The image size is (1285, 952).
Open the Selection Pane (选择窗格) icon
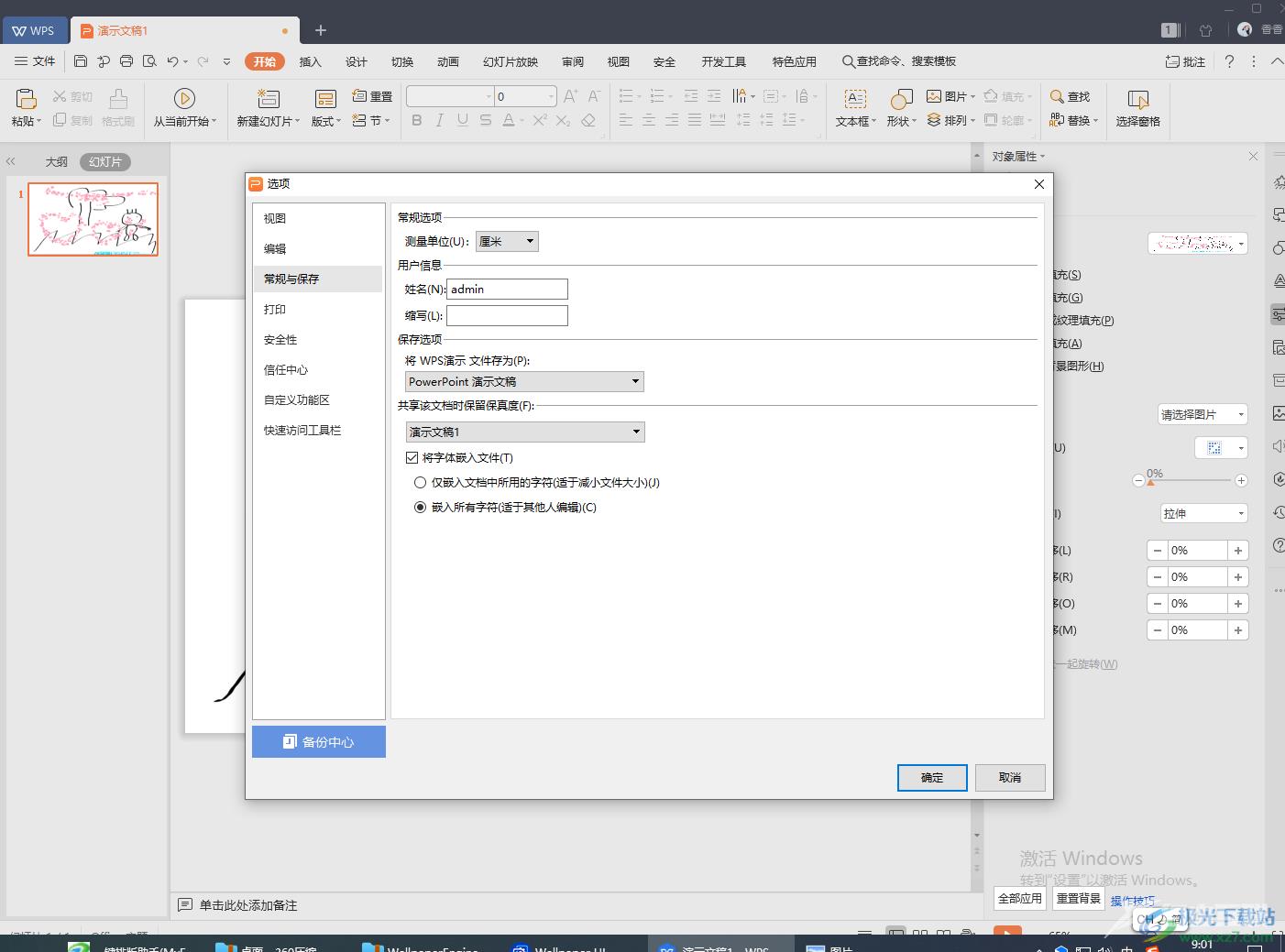pyautogui.click(x=1138, y=98)
